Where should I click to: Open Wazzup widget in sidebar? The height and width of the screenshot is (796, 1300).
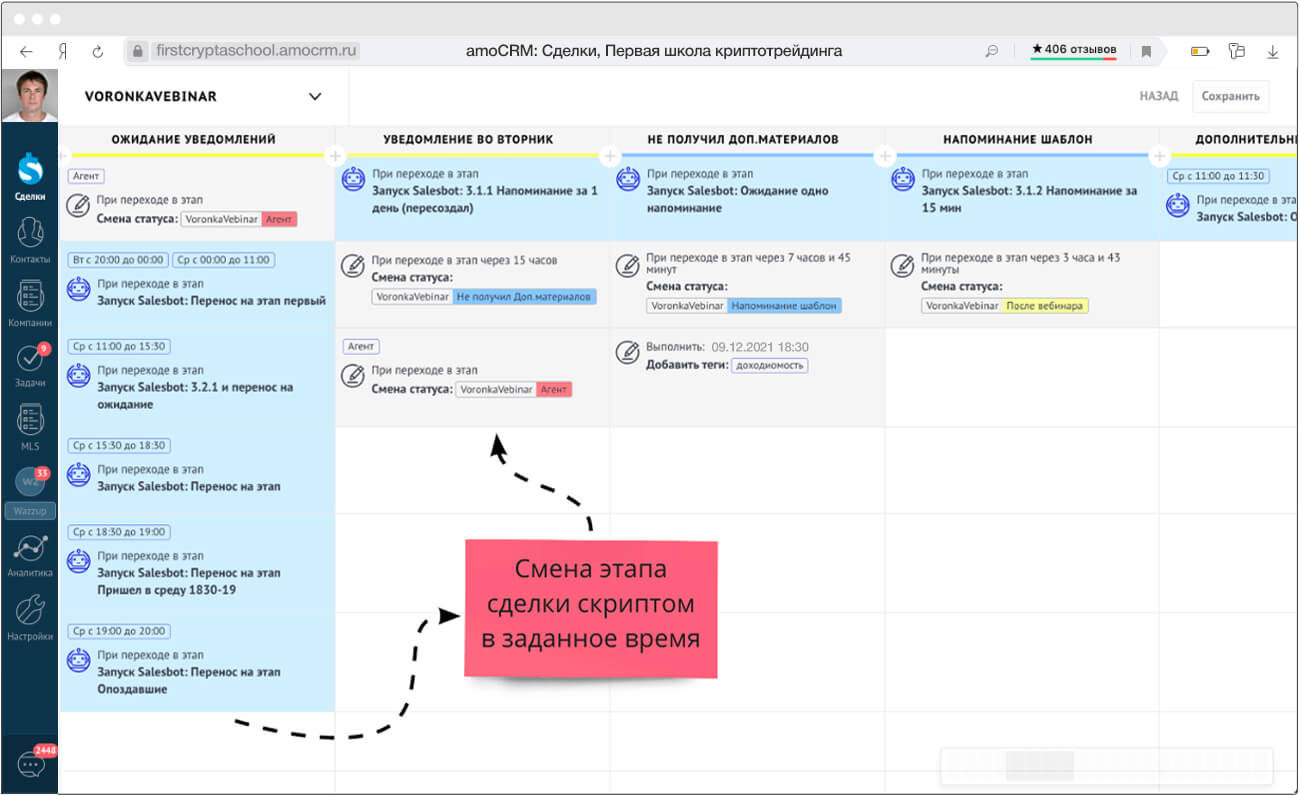(30, 491)
